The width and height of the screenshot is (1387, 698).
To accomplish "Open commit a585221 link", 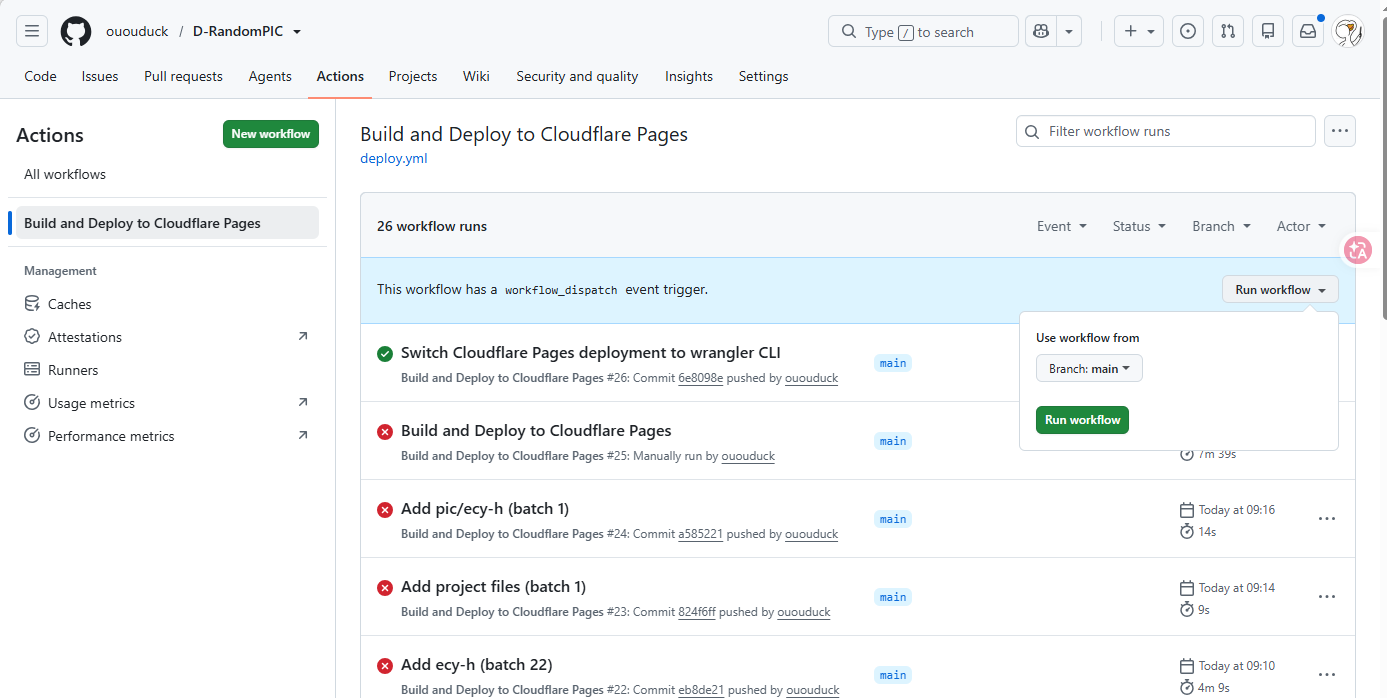I will click(x=700, y=534).
